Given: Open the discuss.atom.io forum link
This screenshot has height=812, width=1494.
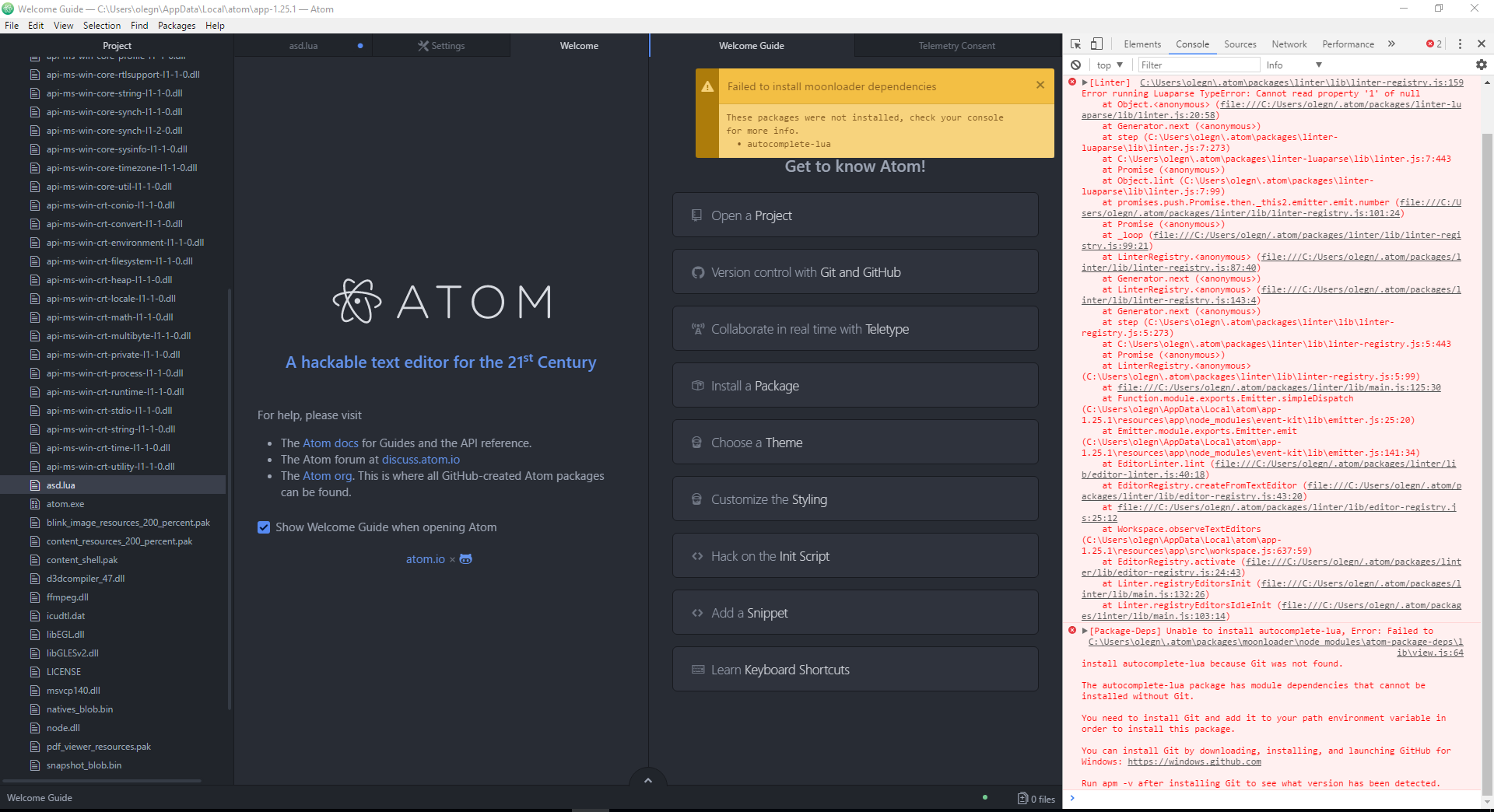Looking at the screenshot, I should [420, 460].
